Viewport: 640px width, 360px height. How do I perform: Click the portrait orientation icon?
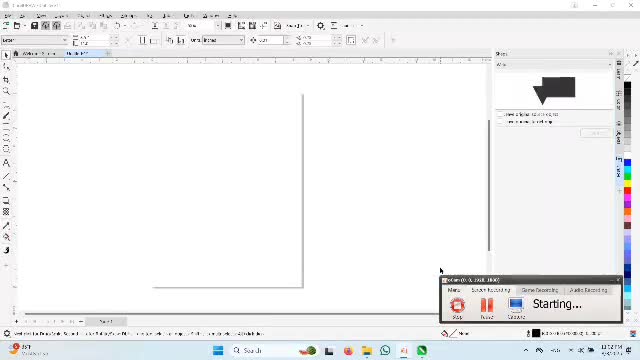(142, 40)
